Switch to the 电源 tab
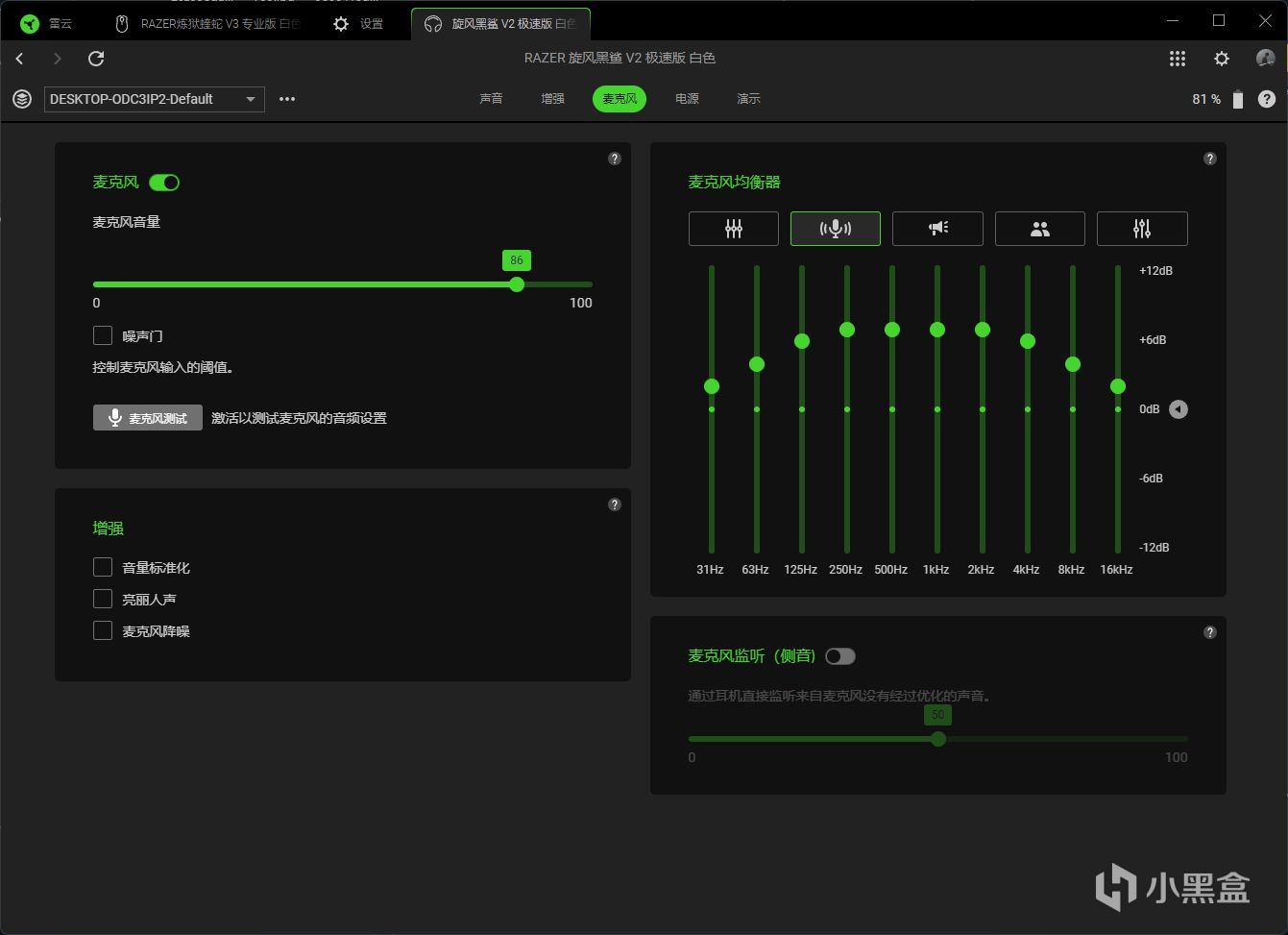The width and height of the screenshot is (1288, 935). click(x=687, y=99)
